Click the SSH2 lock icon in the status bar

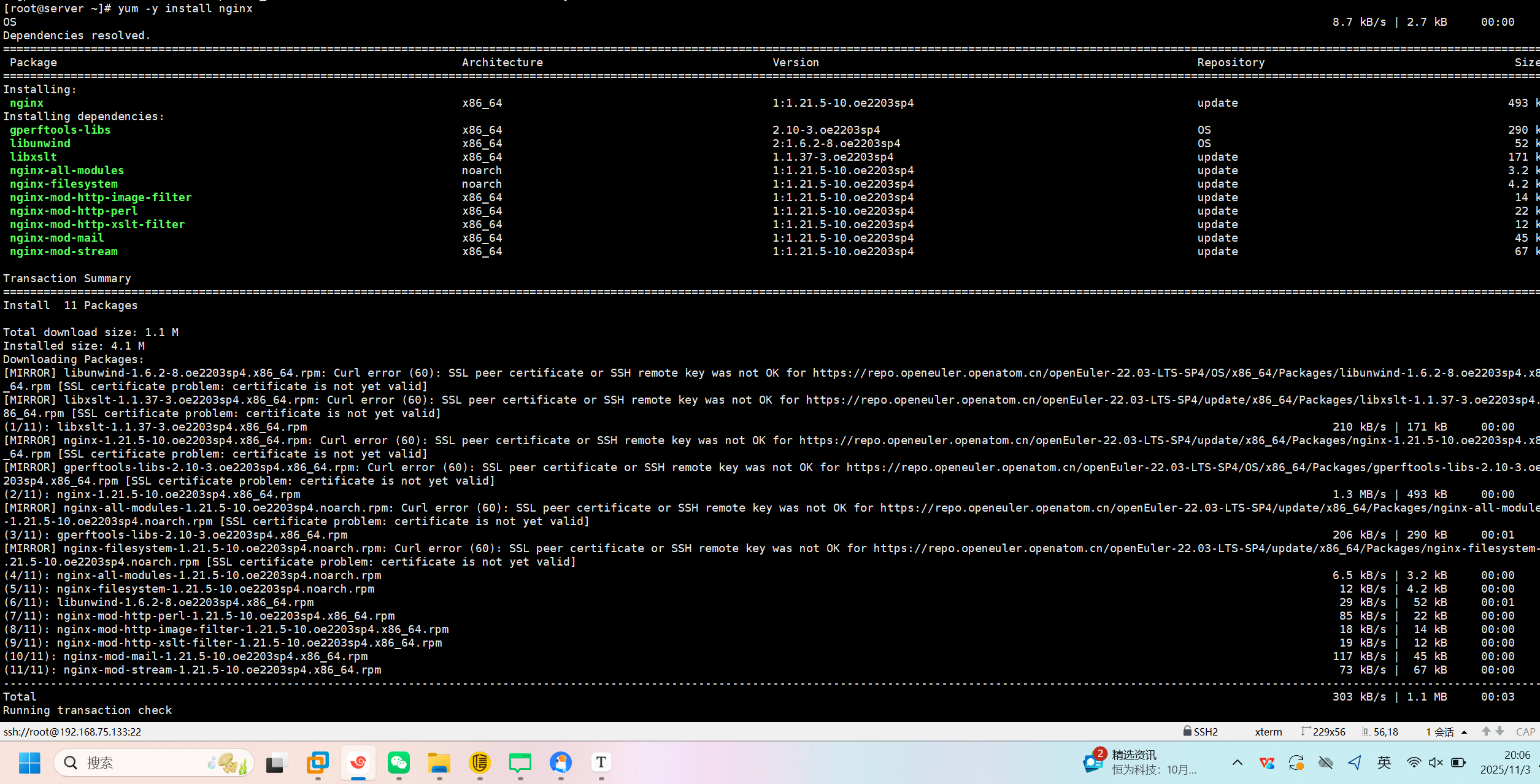pos(1187,731)
